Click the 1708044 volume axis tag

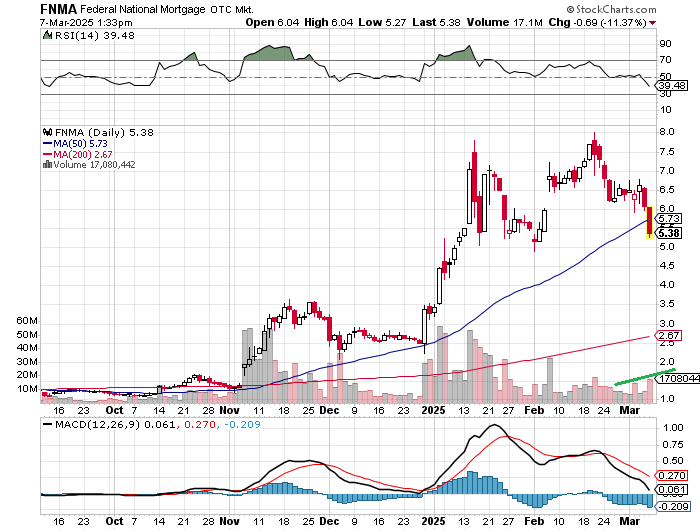(x=677, y=378)
